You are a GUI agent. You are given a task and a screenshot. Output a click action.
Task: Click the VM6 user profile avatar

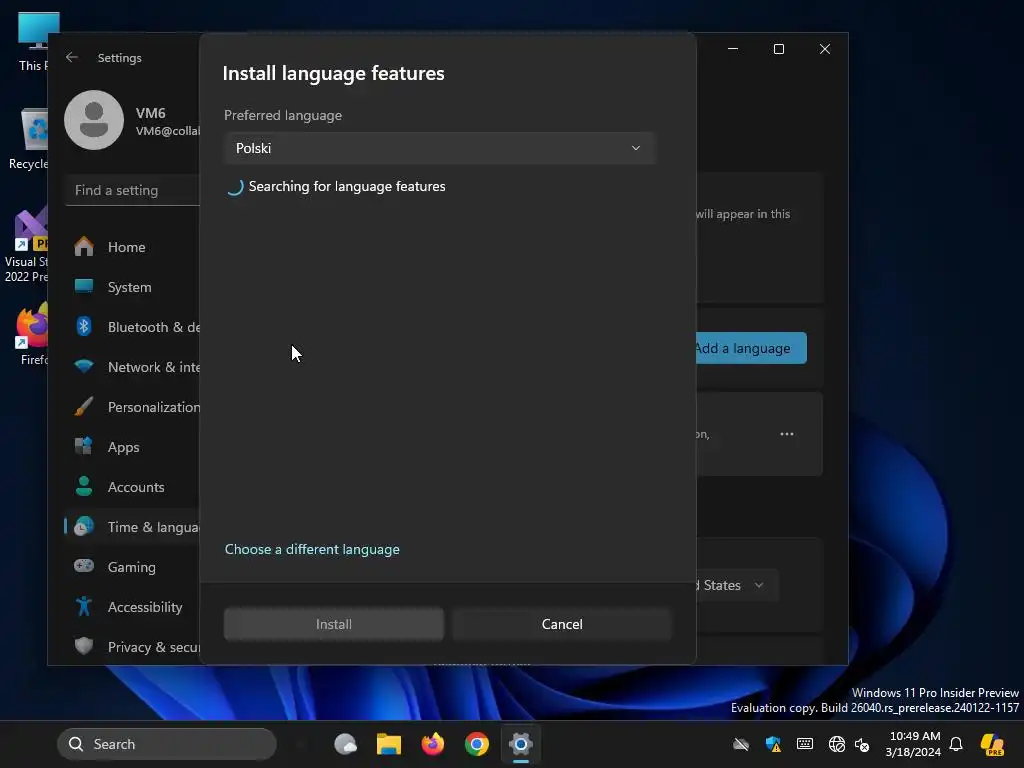94,120
